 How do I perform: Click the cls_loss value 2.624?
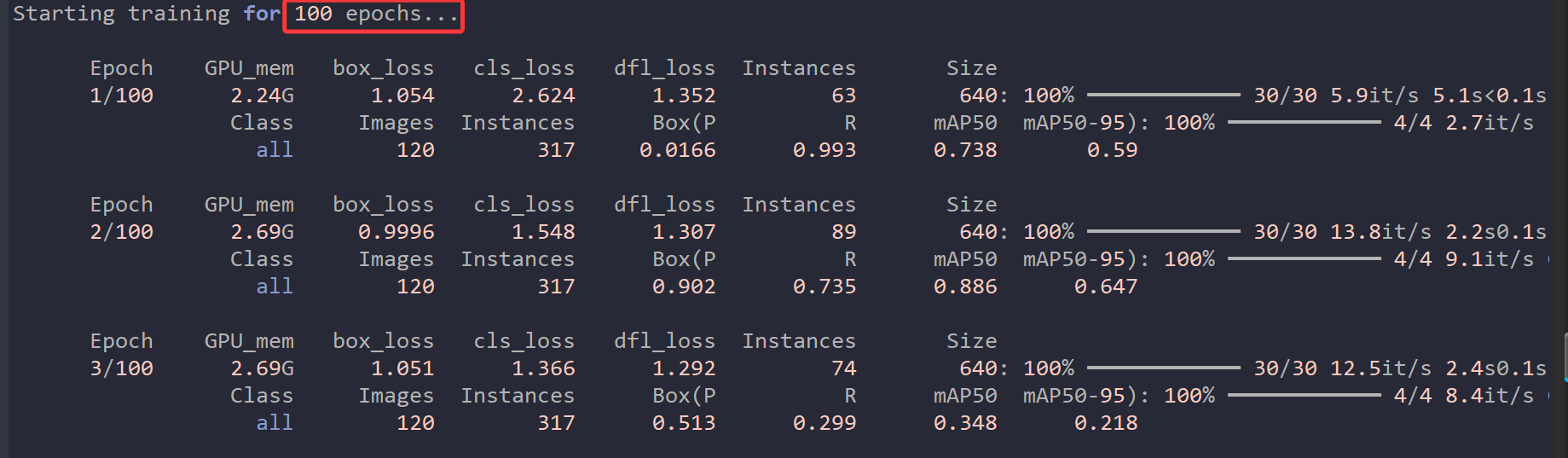click(x=543, y=96)
